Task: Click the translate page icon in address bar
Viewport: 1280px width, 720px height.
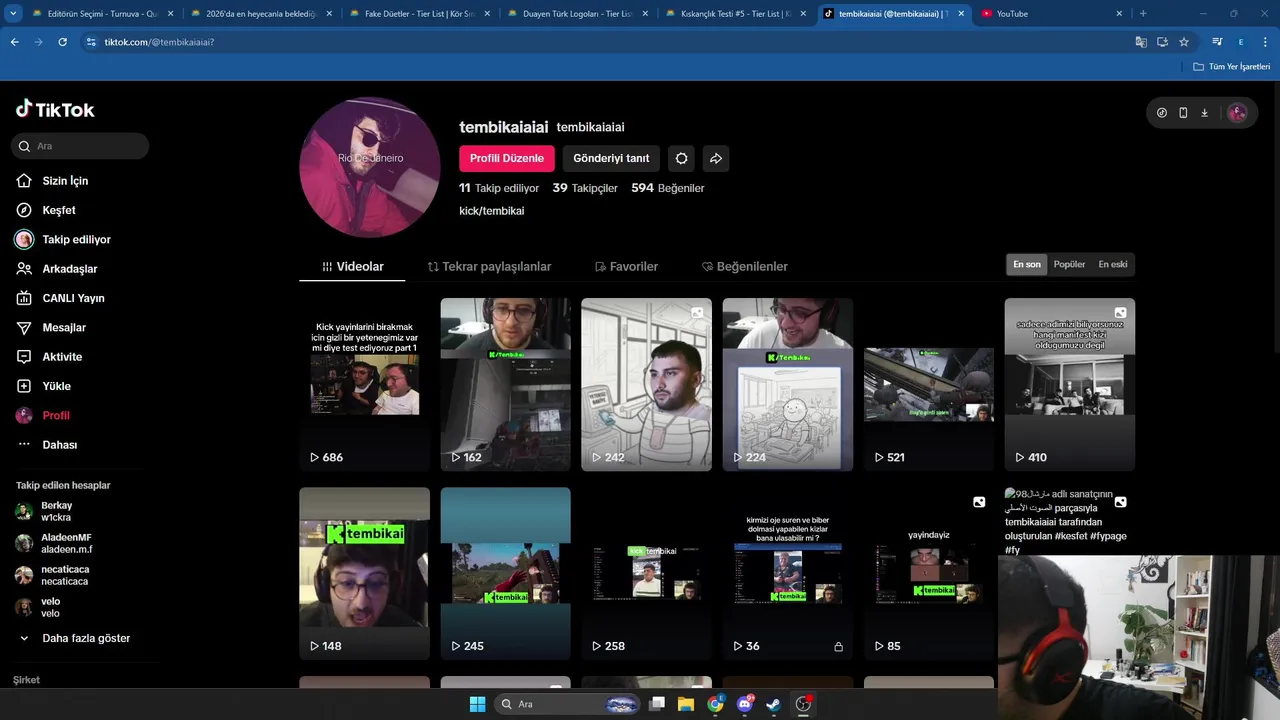Action: click(1141, 42)
